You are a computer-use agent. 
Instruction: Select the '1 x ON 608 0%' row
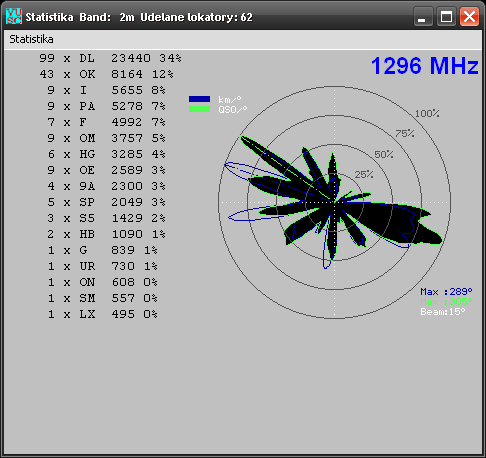click(x=102, y=282)
